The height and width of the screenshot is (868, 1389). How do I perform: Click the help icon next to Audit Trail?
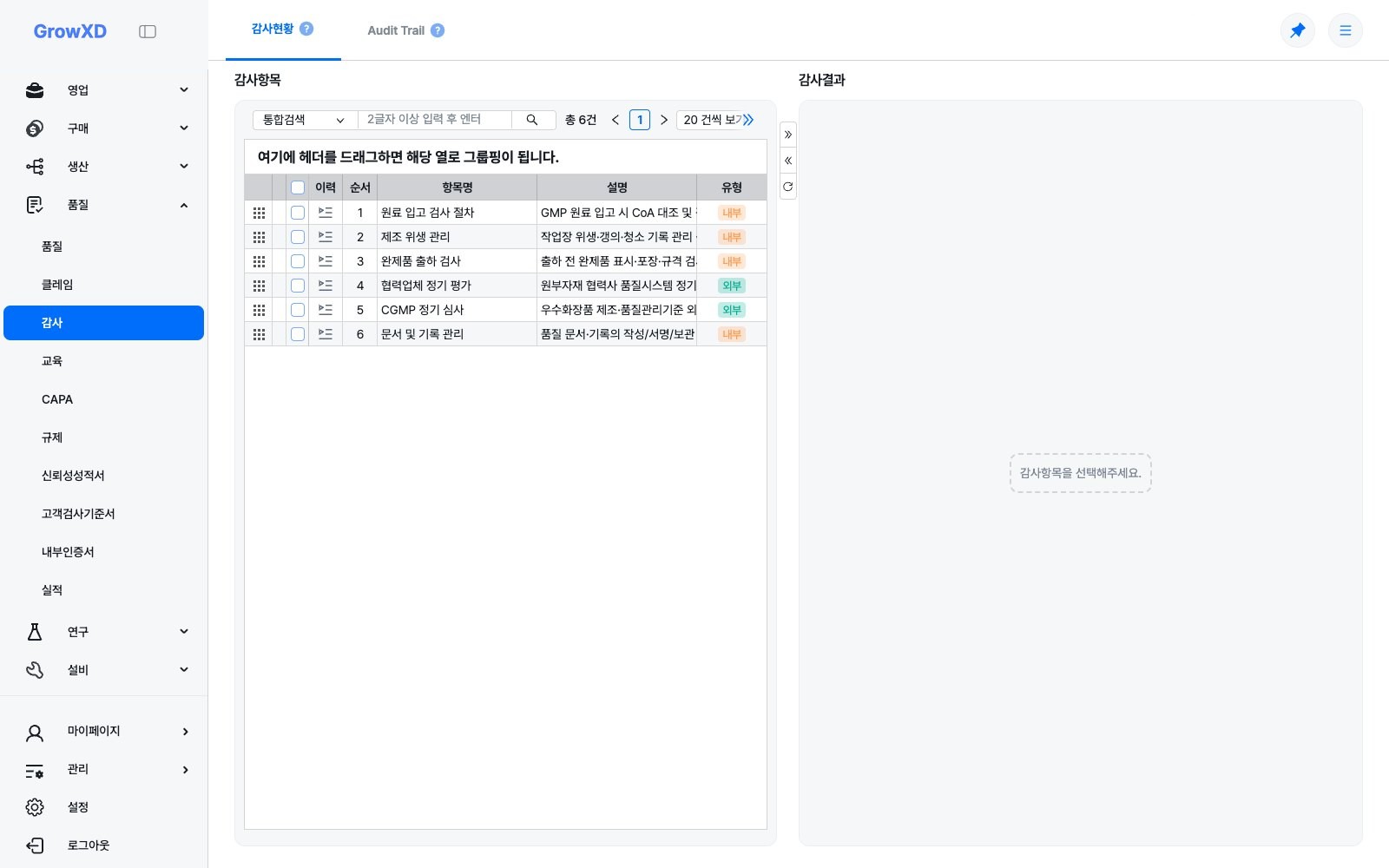tap(438, 30)
